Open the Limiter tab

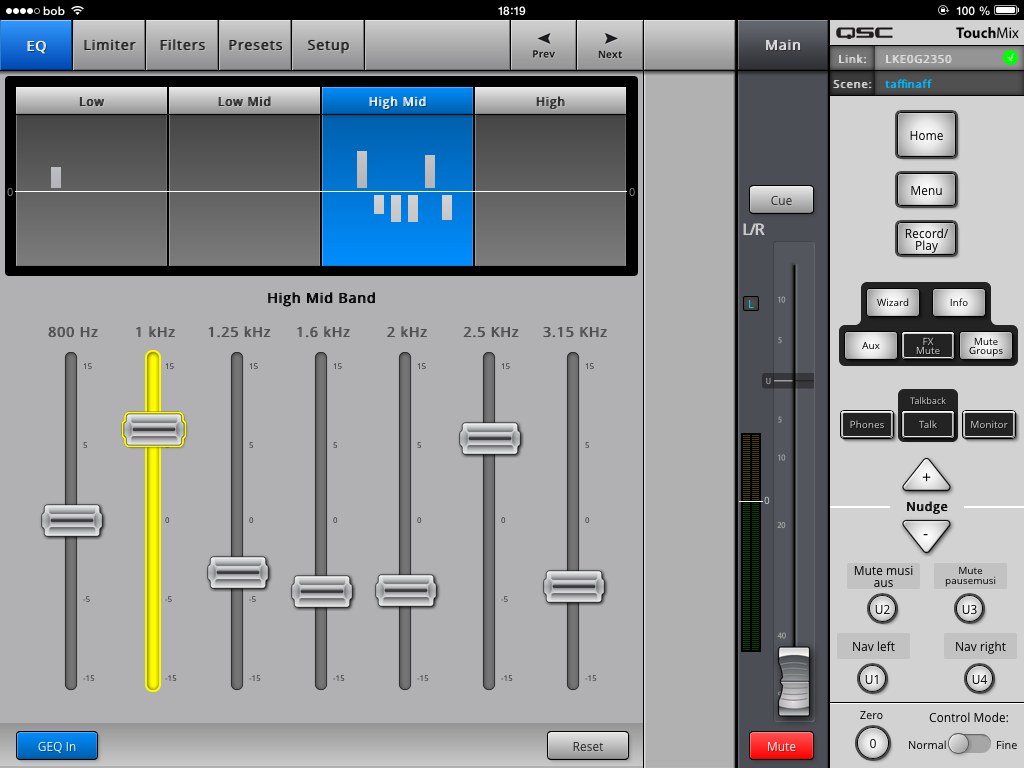109,45
